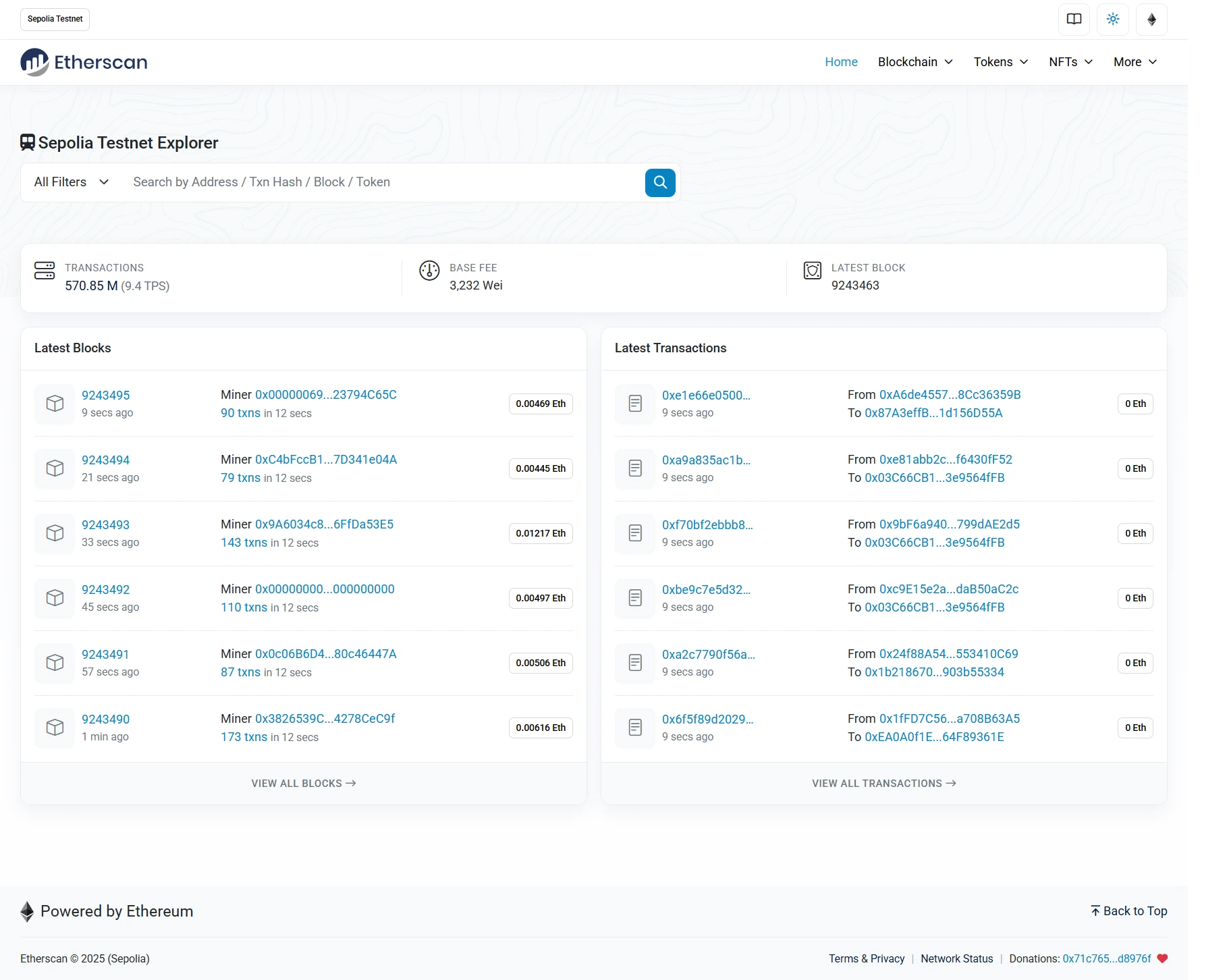Click cube icon for block 9243490
The width and height of the screenshot is (1227, 980).
tap(55, 728)
